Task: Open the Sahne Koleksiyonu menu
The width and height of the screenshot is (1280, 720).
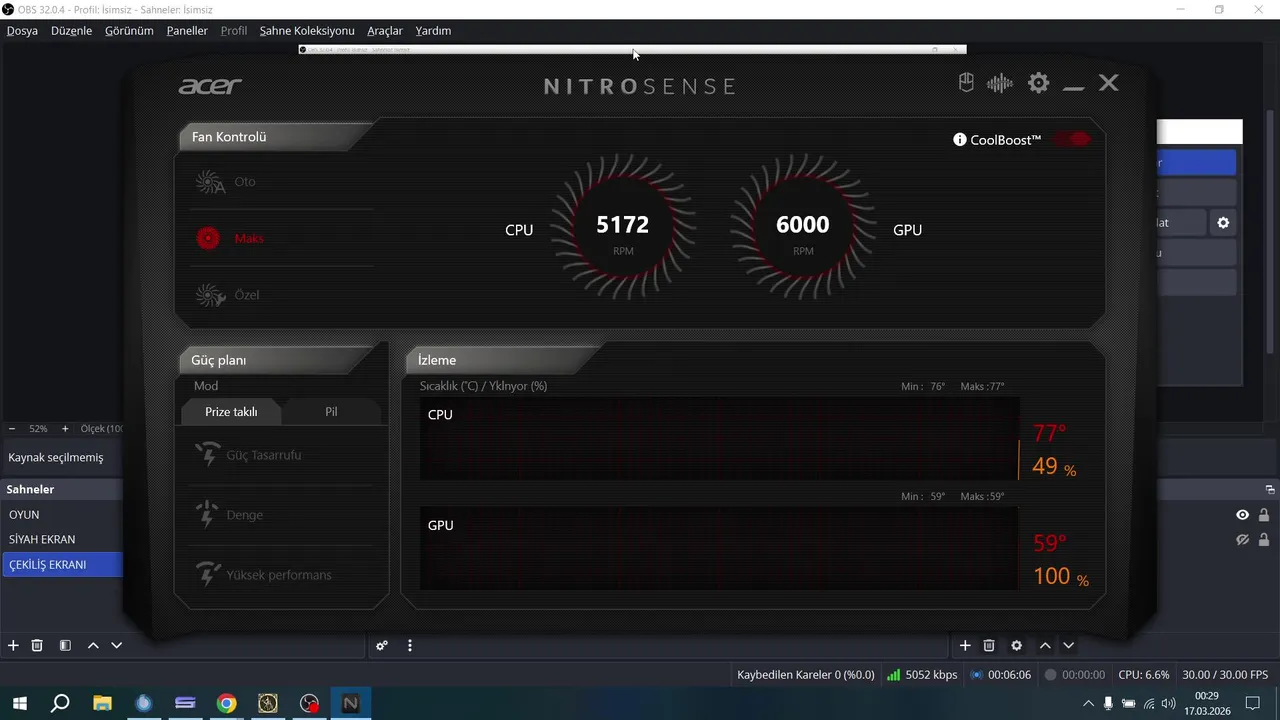Action: (x=307, y=31)
